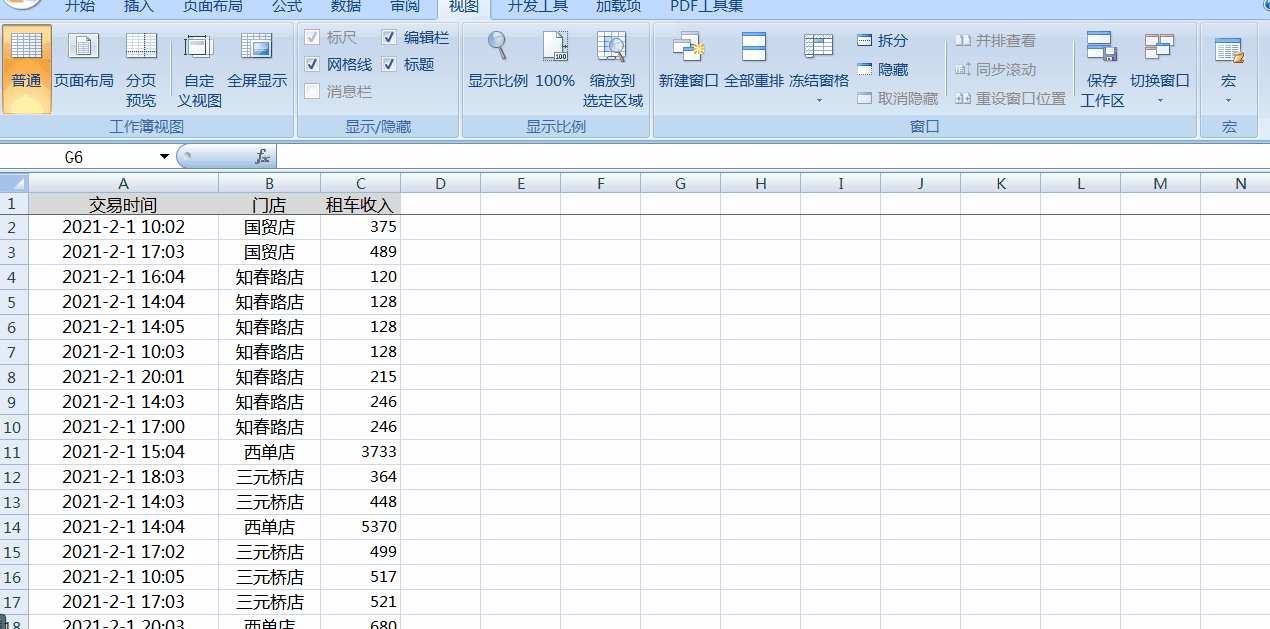Open the Zoom dialog (显示比例)
This screenshot has width=1270, height=629.
point(498,60)
